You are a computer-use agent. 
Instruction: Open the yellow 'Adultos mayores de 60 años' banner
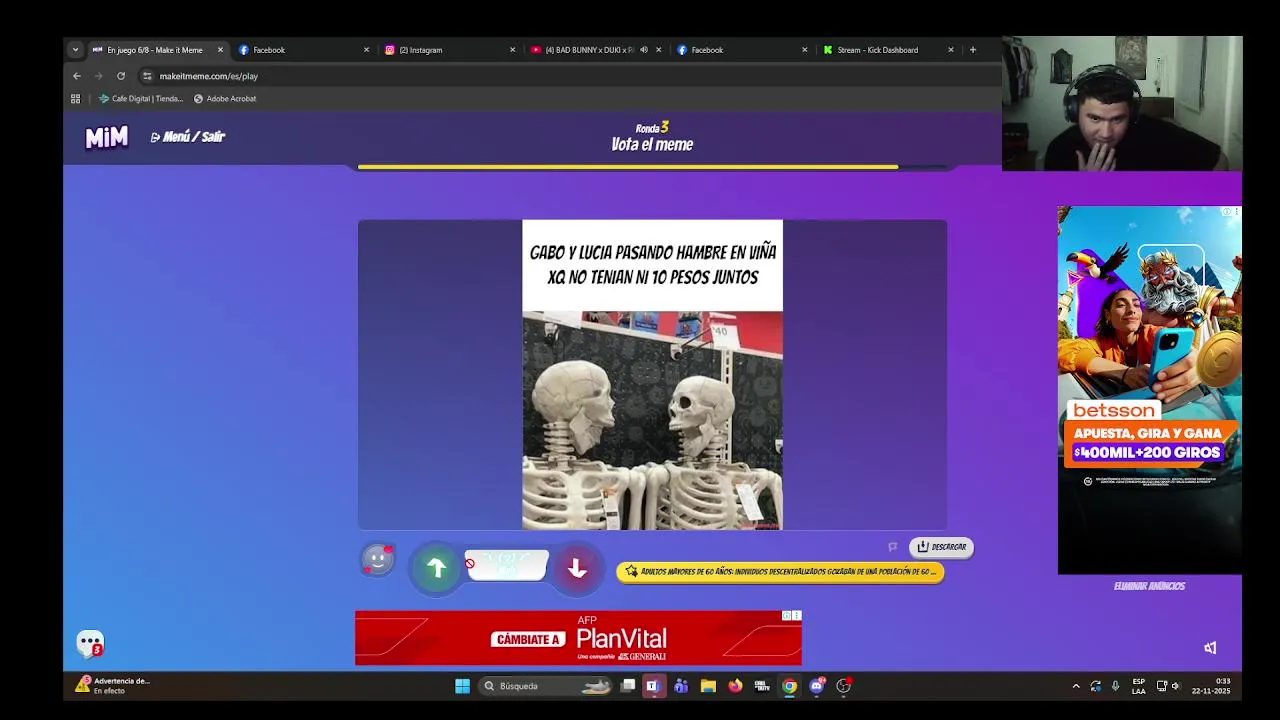click(x=780, y=572)
